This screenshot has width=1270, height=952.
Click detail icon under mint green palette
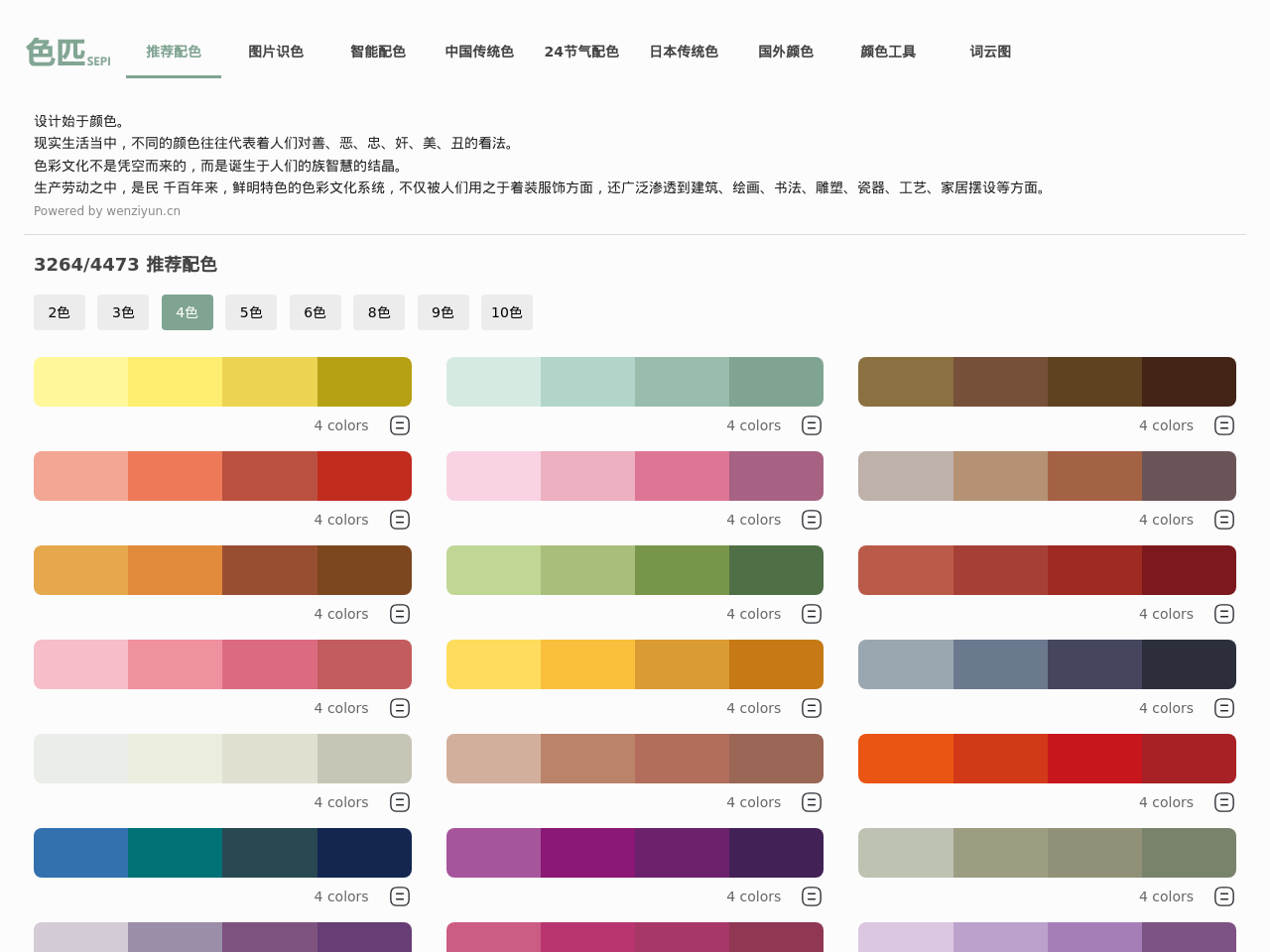tap(812, 425)
